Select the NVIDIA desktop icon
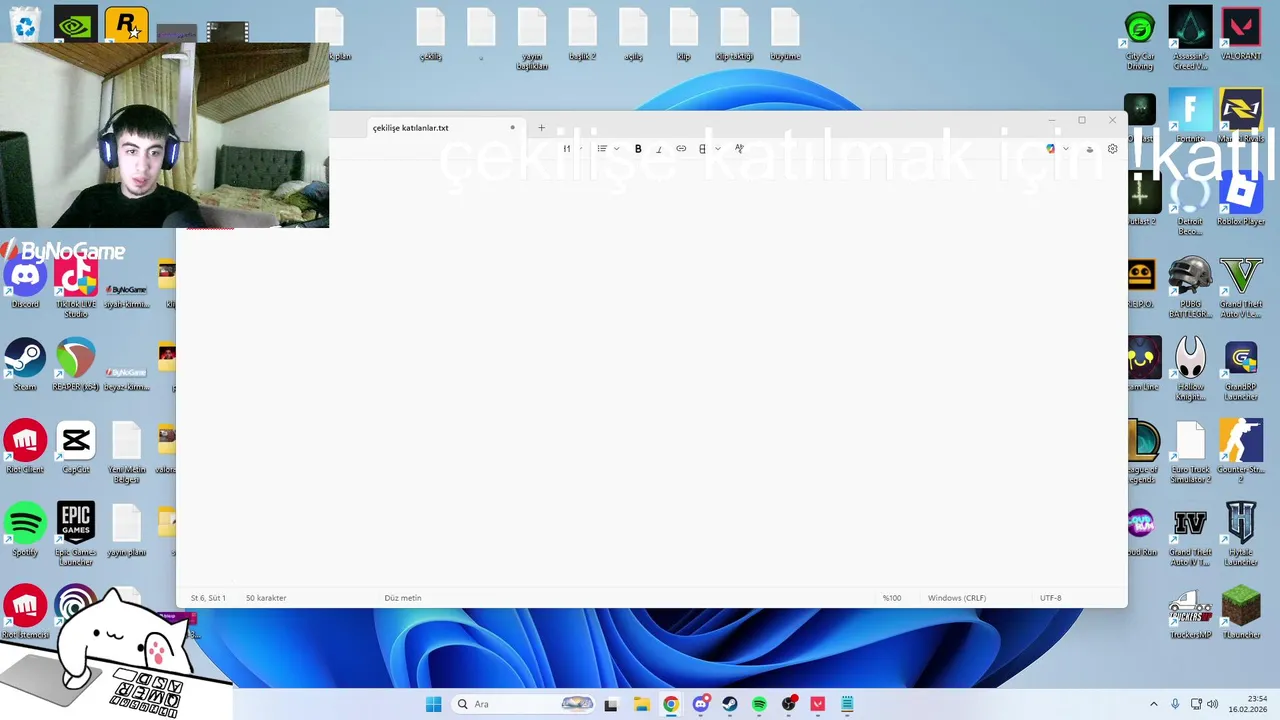Screen dimensions: 1280x720 pos(76,25)
